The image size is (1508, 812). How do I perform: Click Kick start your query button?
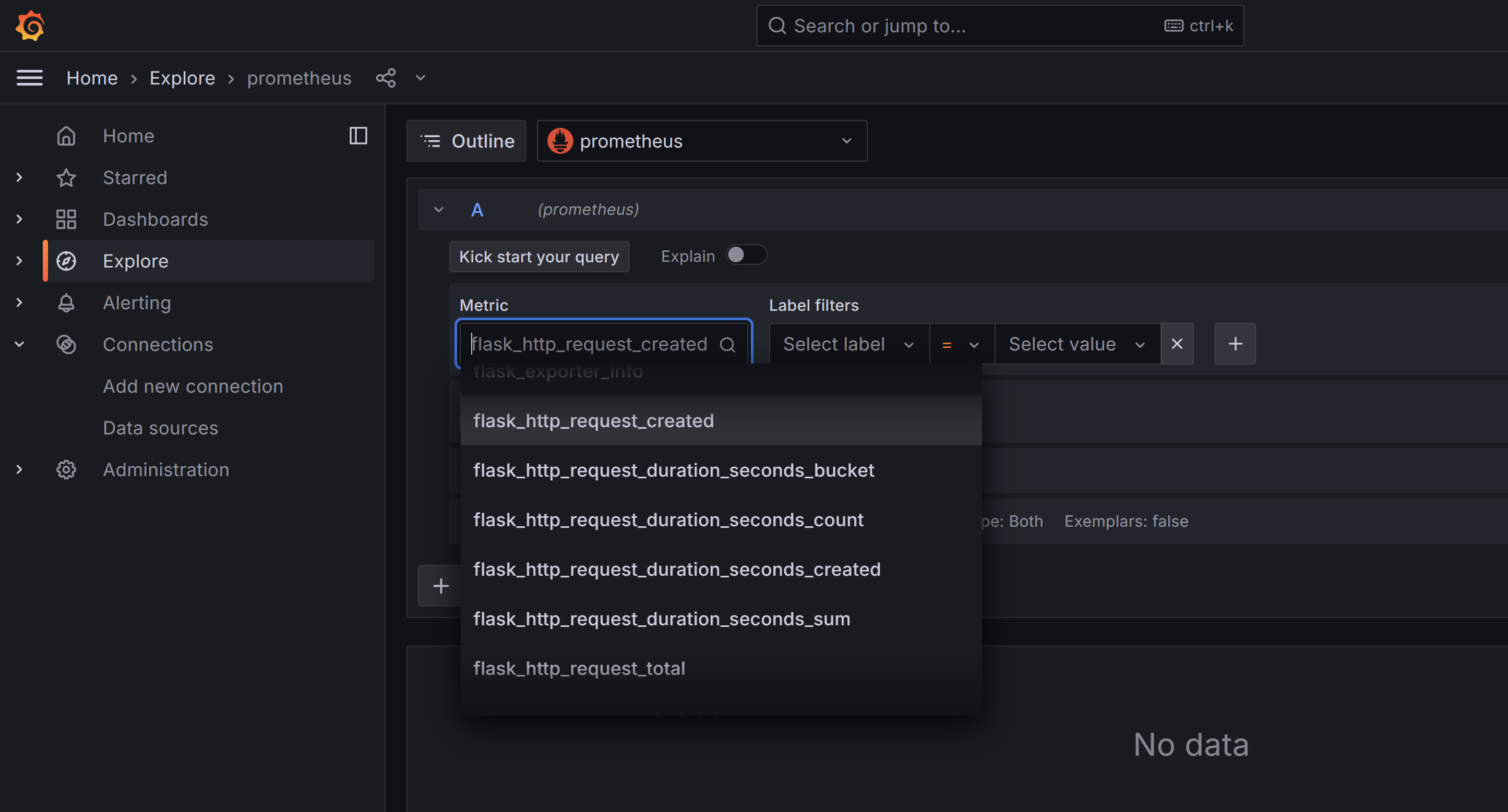(x=539, y=256)
